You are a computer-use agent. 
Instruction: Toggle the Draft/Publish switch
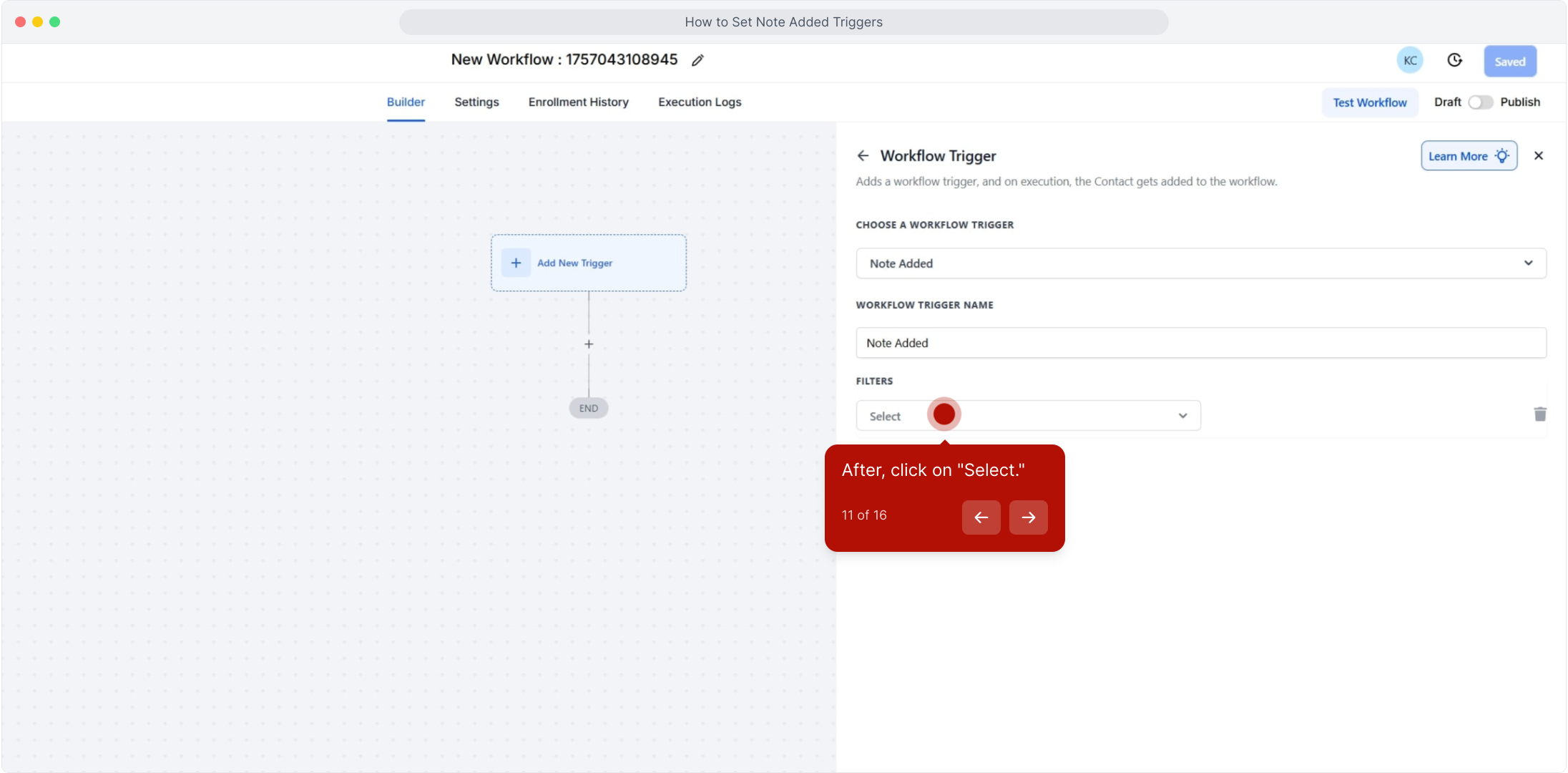pos(1480,102)
